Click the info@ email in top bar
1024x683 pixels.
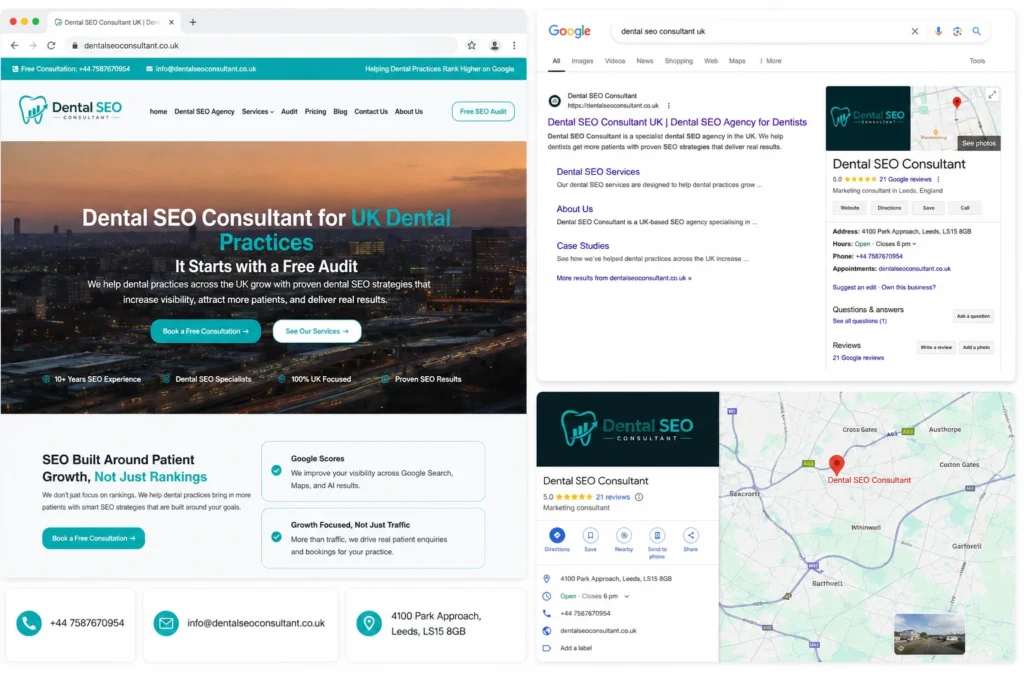[206, 69]
